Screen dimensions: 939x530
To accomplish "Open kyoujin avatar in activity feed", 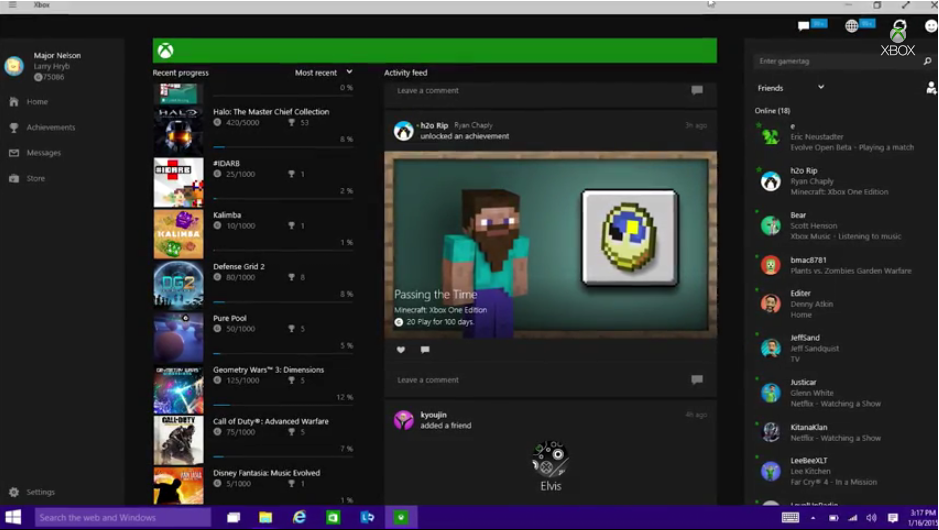I will coord(404,420).
